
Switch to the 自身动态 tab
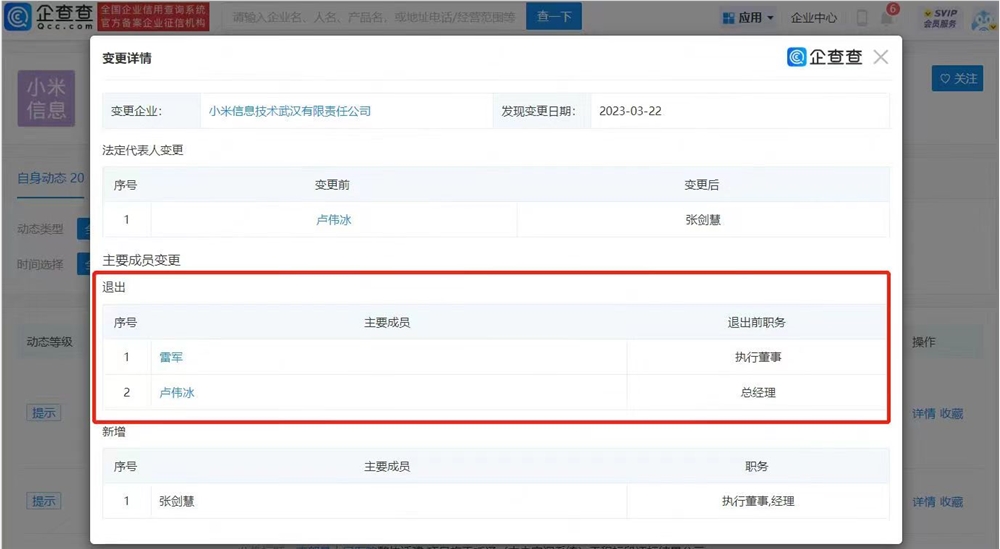(50, 178)
